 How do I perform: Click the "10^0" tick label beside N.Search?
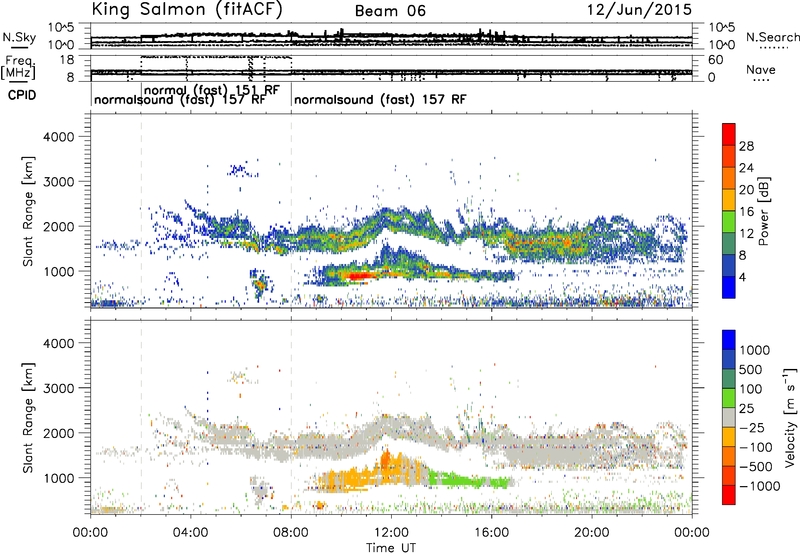[x=722, y=45]
